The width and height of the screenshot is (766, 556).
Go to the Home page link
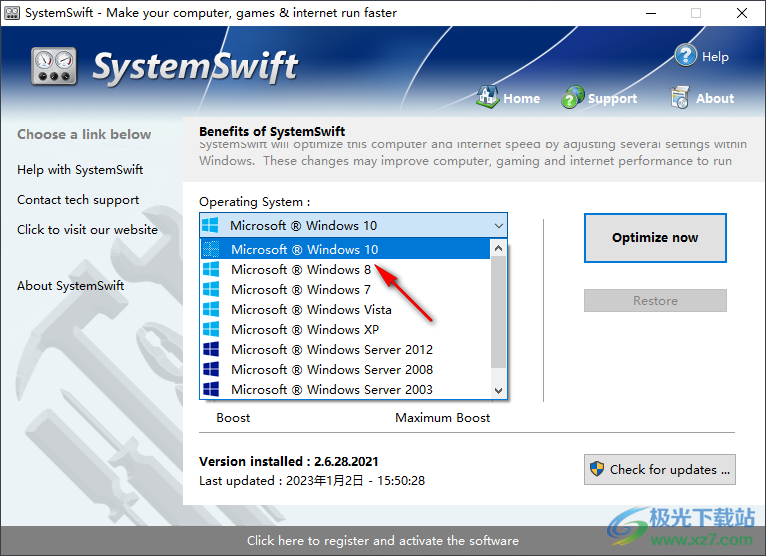click(x=521, y=98)
